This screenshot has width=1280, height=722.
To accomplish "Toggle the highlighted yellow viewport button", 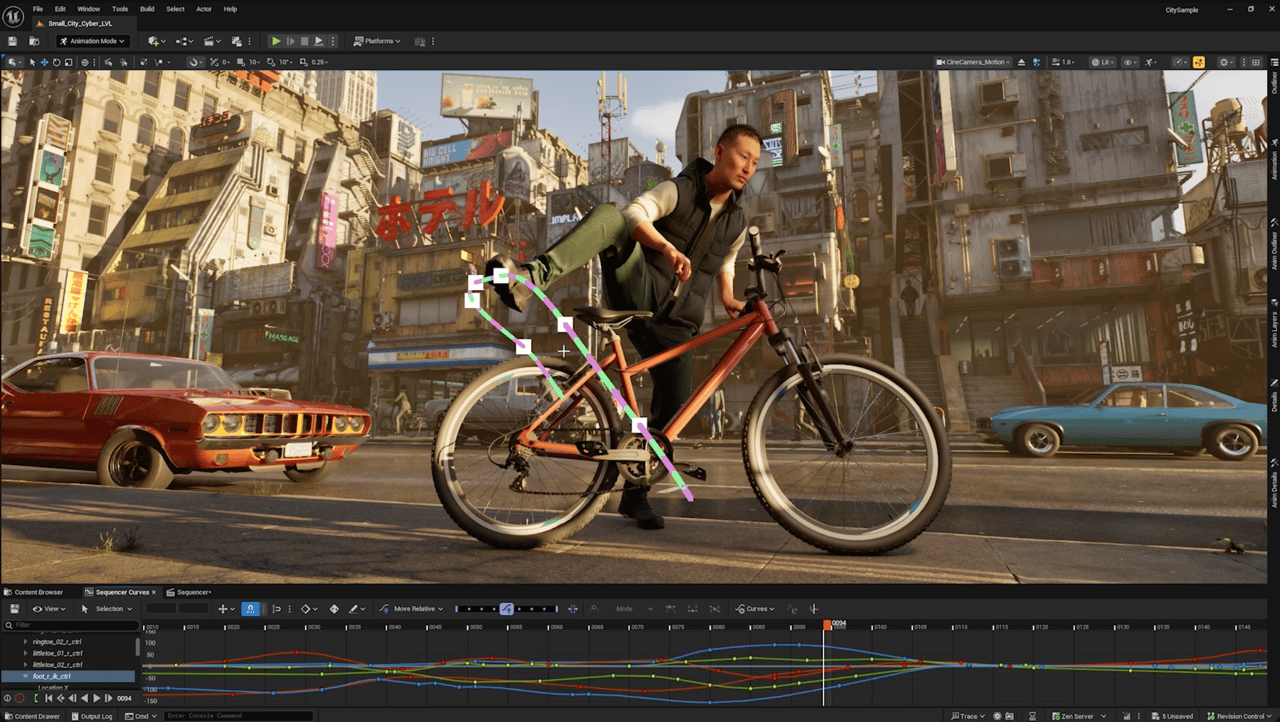I will [x=1198, y=62].
